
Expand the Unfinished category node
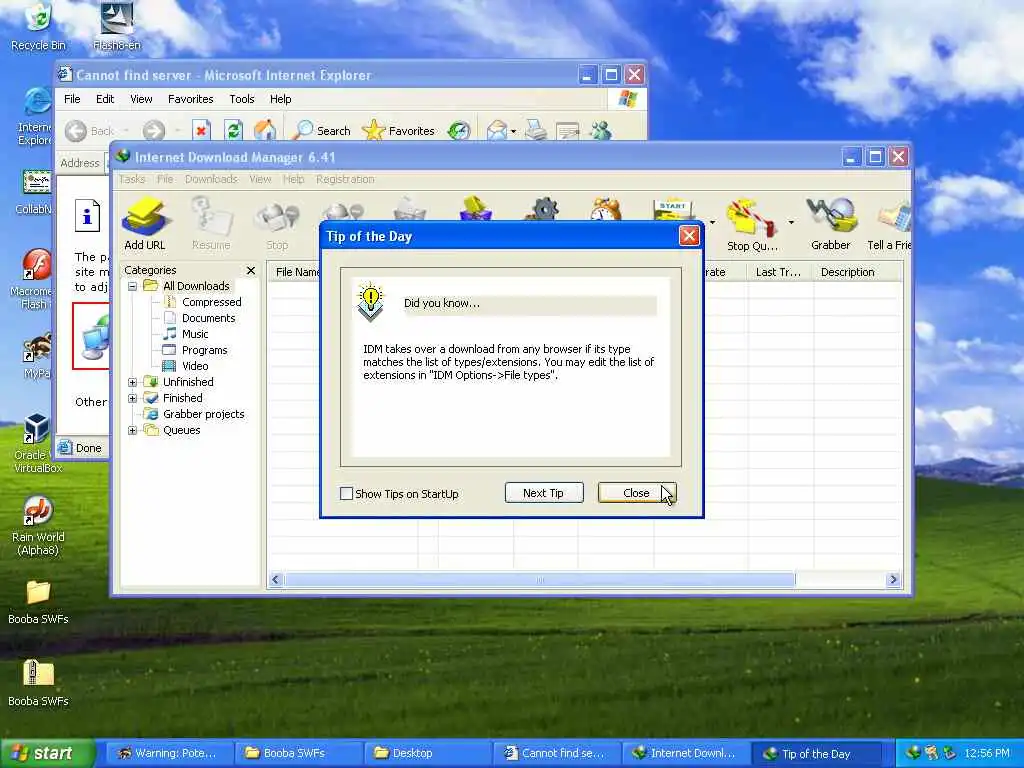(x=133, y=382)
